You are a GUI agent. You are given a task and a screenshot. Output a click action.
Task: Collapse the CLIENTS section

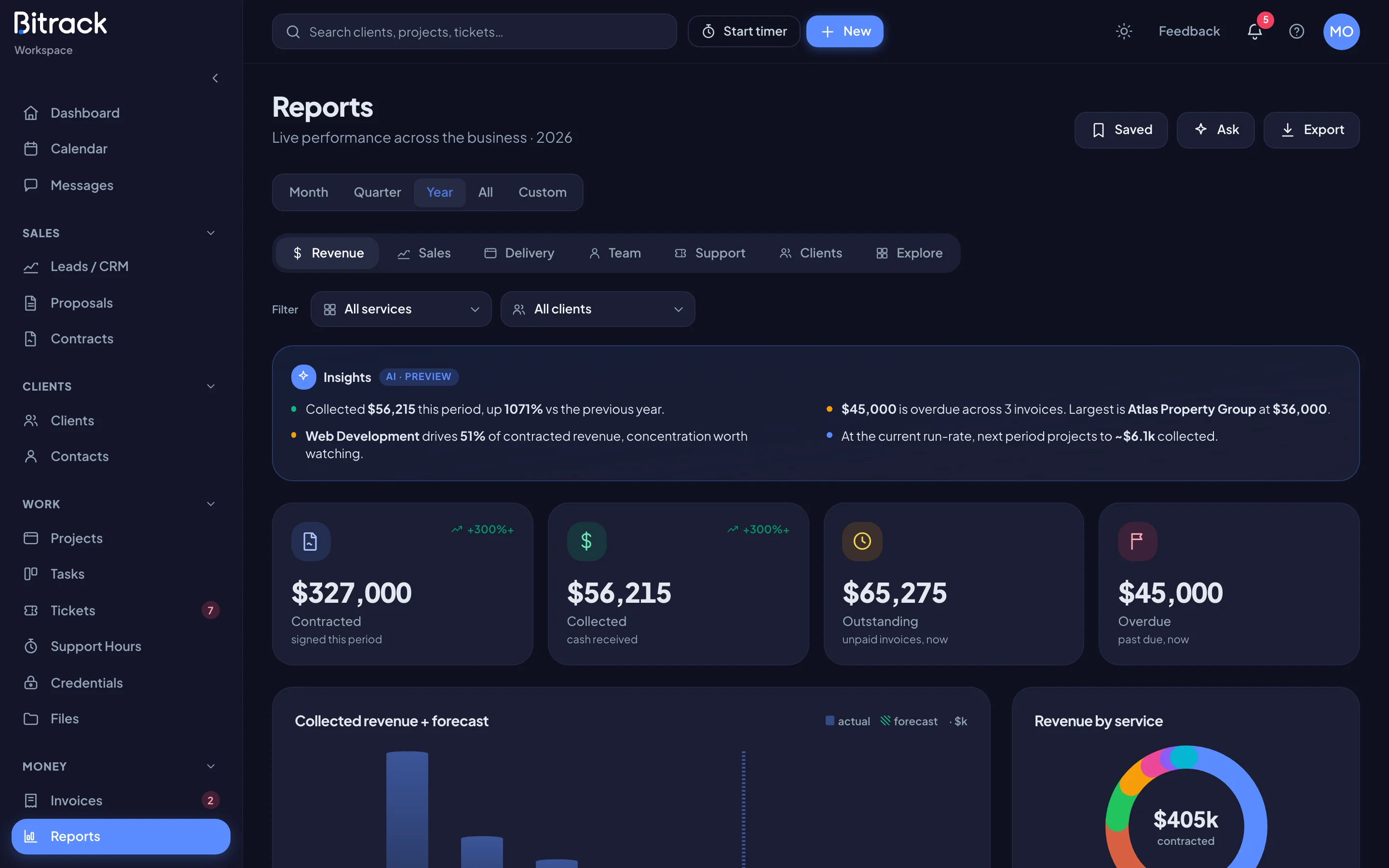click(x=211, y=386)
